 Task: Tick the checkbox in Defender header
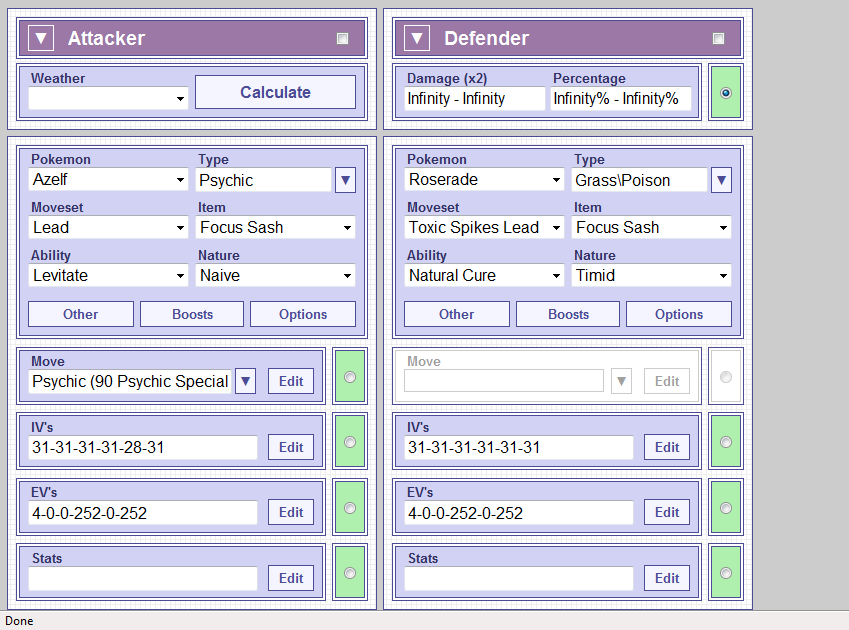(718, 39)
